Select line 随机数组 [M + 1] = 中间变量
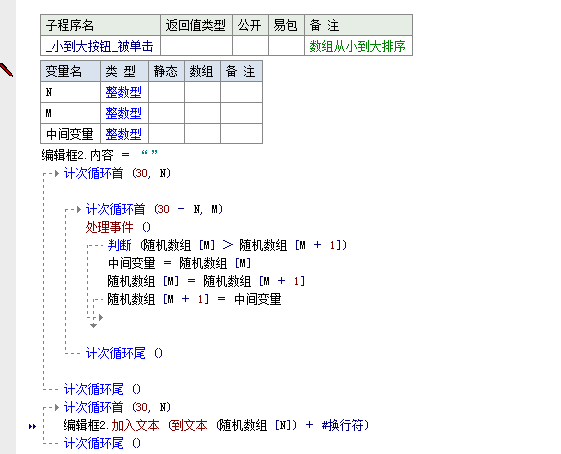This screenshot has width=561, height=454. pyautogui.click(x=194, y=299)
